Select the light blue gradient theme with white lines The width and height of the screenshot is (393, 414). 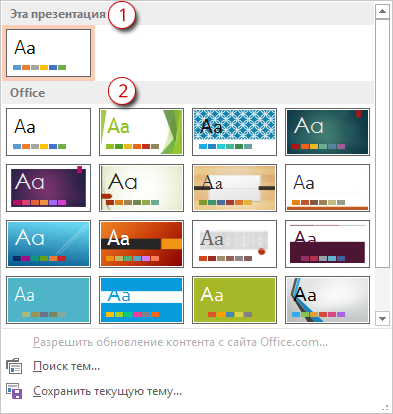click(48, 244)
